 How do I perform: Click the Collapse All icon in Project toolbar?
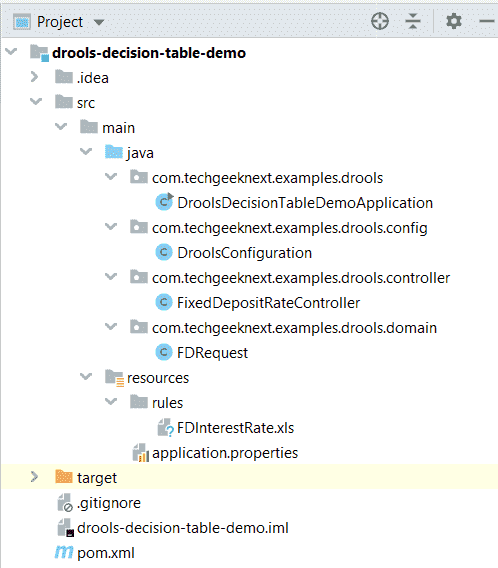413,21
